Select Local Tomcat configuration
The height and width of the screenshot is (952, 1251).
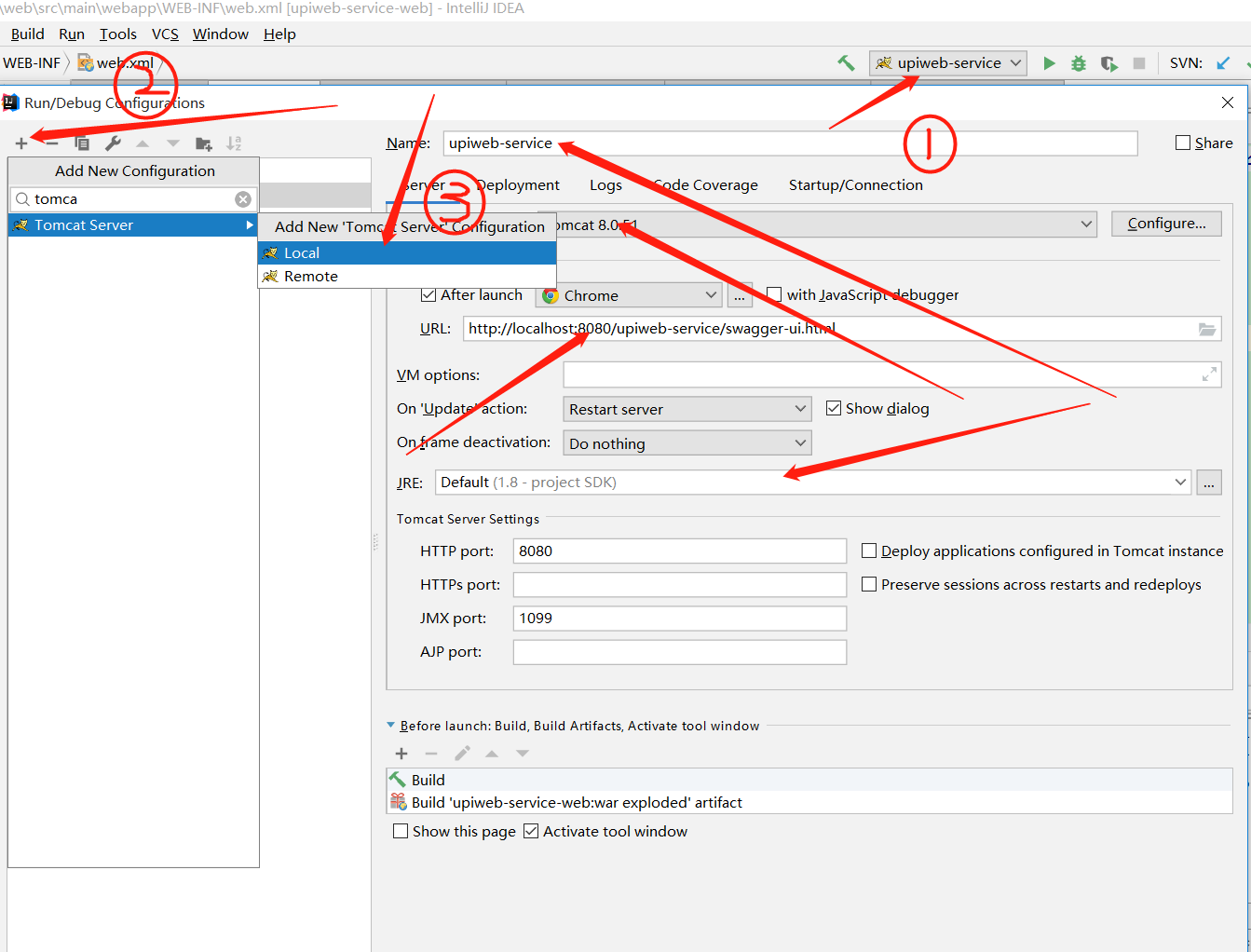pyautogui.click(x=407, y=252)
